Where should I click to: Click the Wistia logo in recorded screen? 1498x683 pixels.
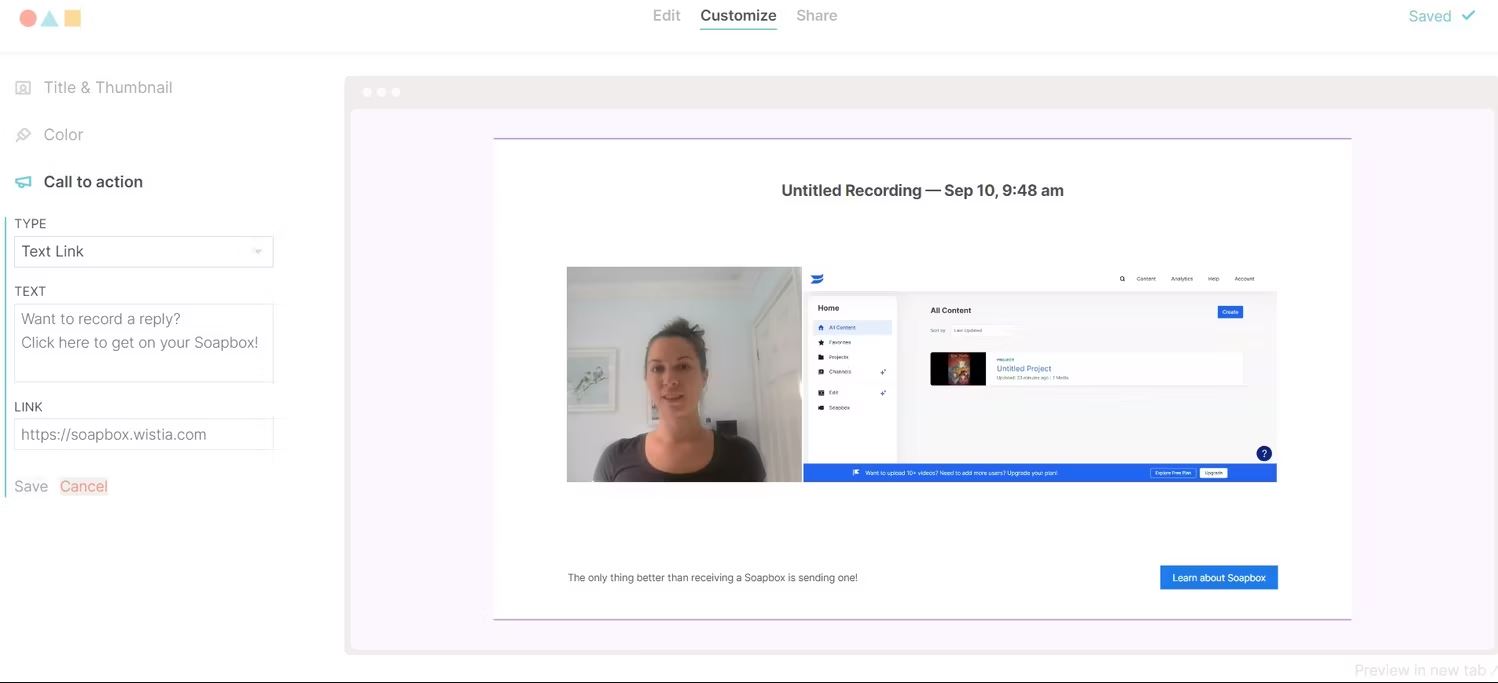pyautogui.click(x=817, y=279)
